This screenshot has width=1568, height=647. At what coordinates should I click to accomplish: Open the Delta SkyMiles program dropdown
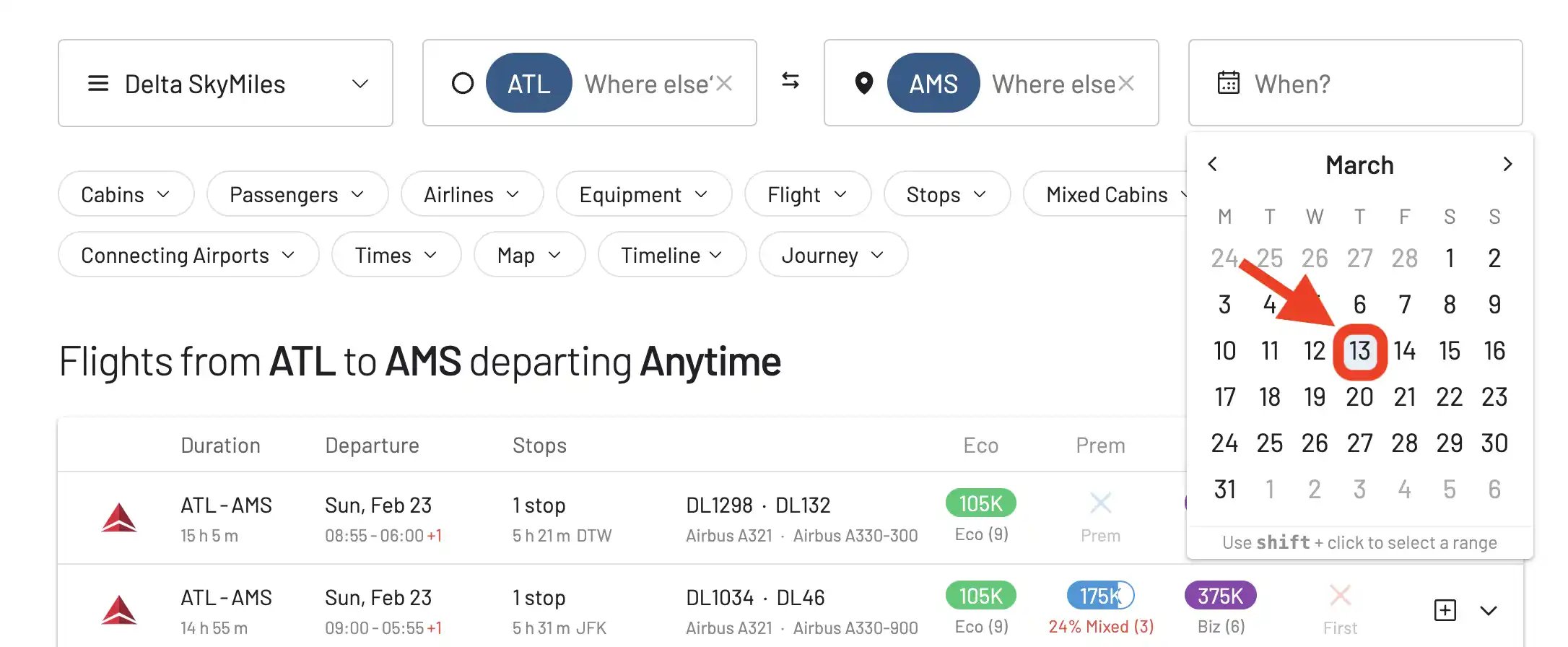pos(225,83)
